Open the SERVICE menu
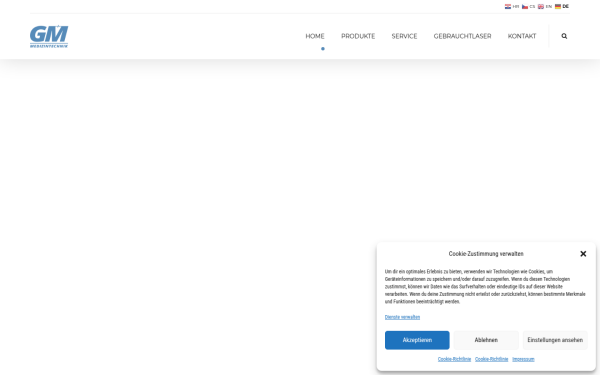The width and height of the screenshot is (600, 375). [404, 36]
